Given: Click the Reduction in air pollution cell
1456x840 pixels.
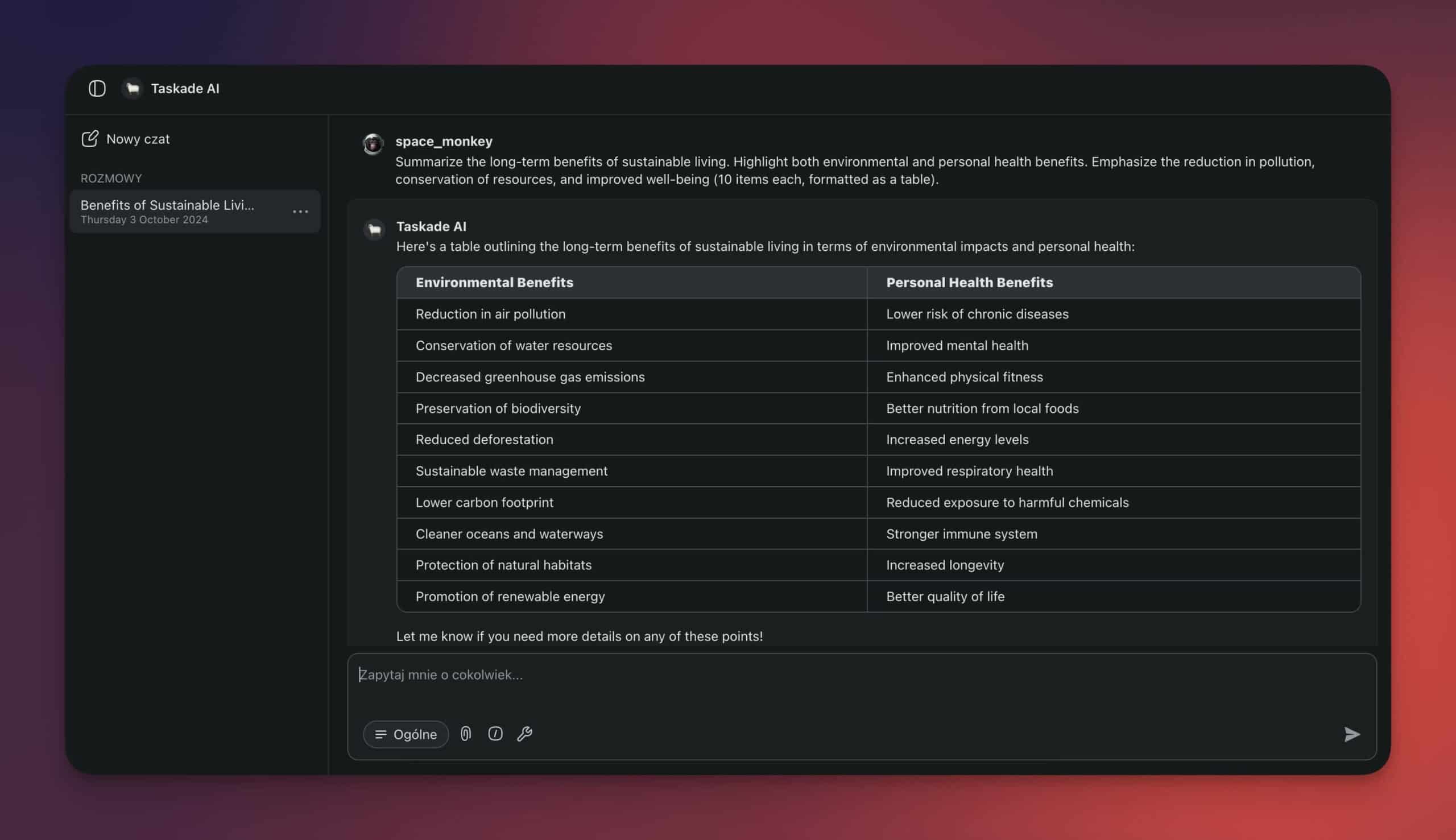Looking at the screenshot, I should 490,314.
